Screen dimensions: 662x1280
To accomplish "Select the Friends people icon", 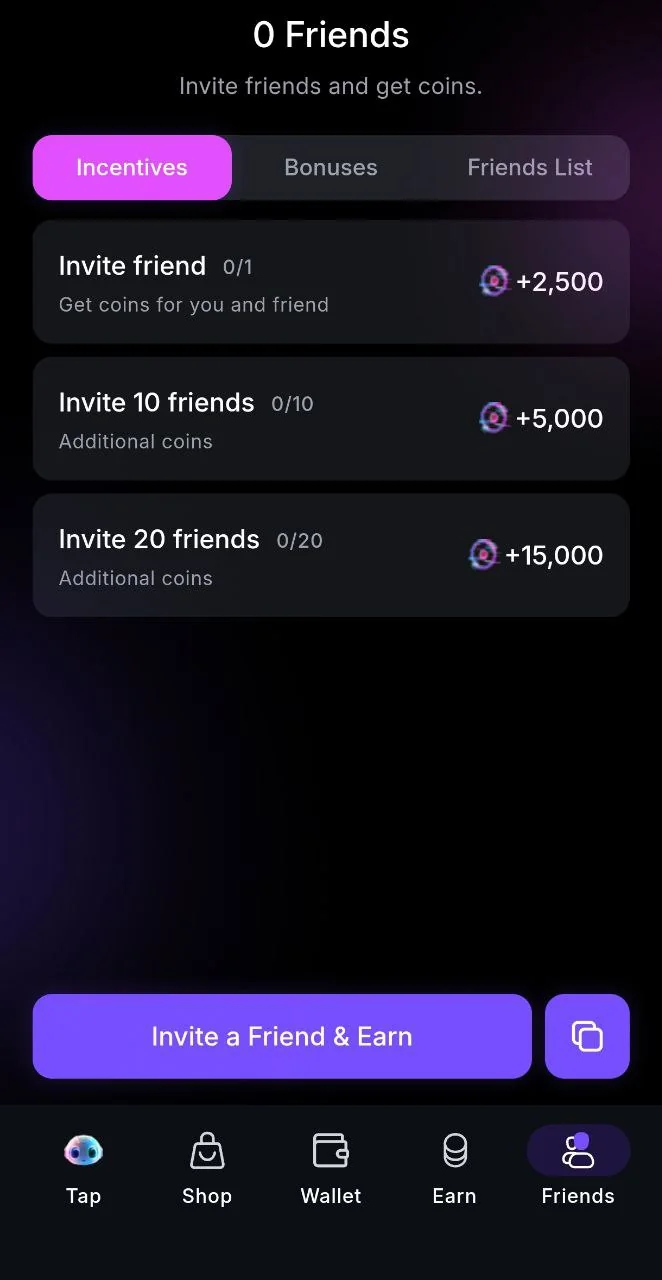I will [578, 1150].
